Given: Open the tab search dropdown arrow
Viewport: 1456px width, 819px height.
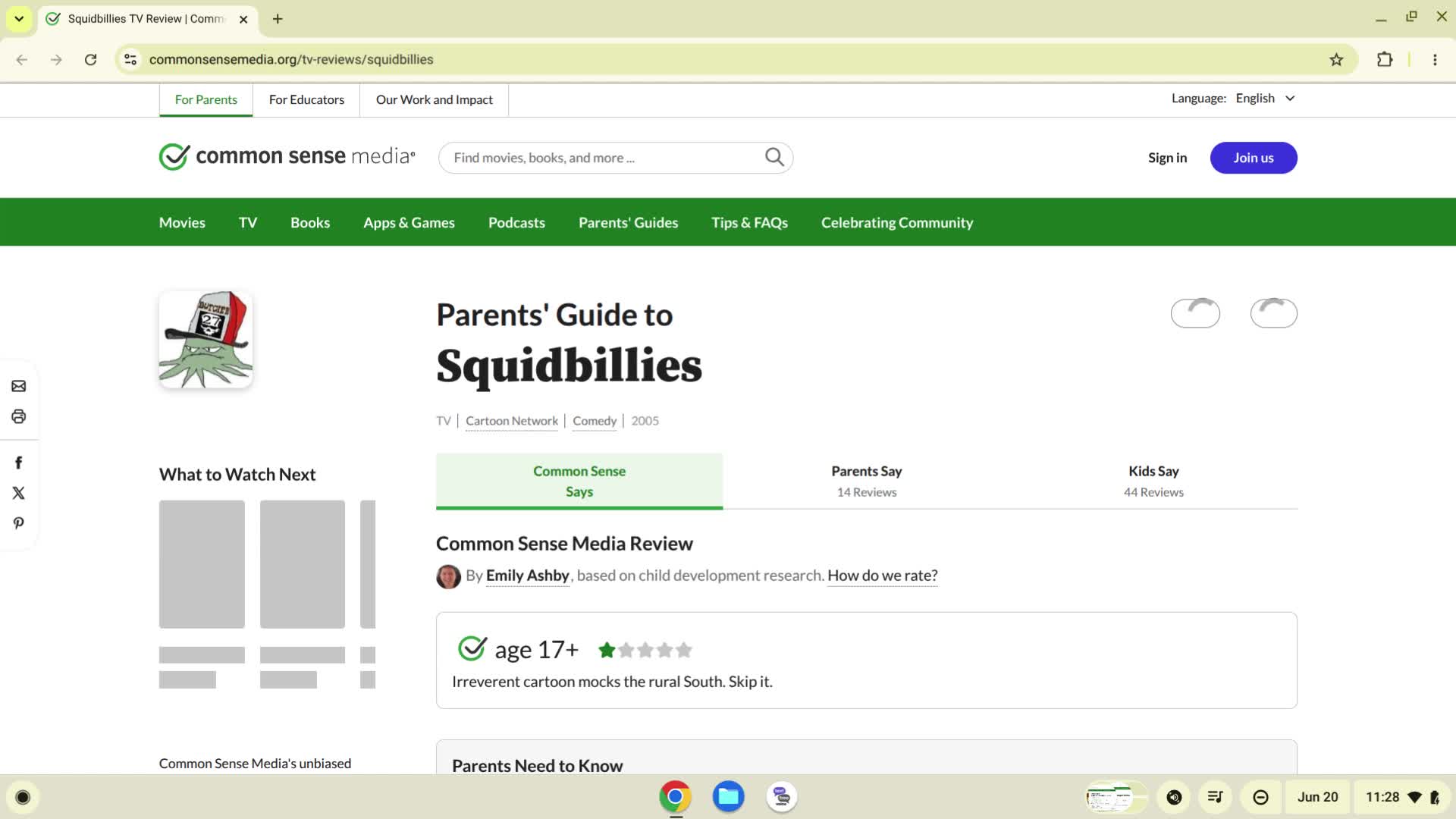Looking at the screenshot, I should [x=19, y=19].
